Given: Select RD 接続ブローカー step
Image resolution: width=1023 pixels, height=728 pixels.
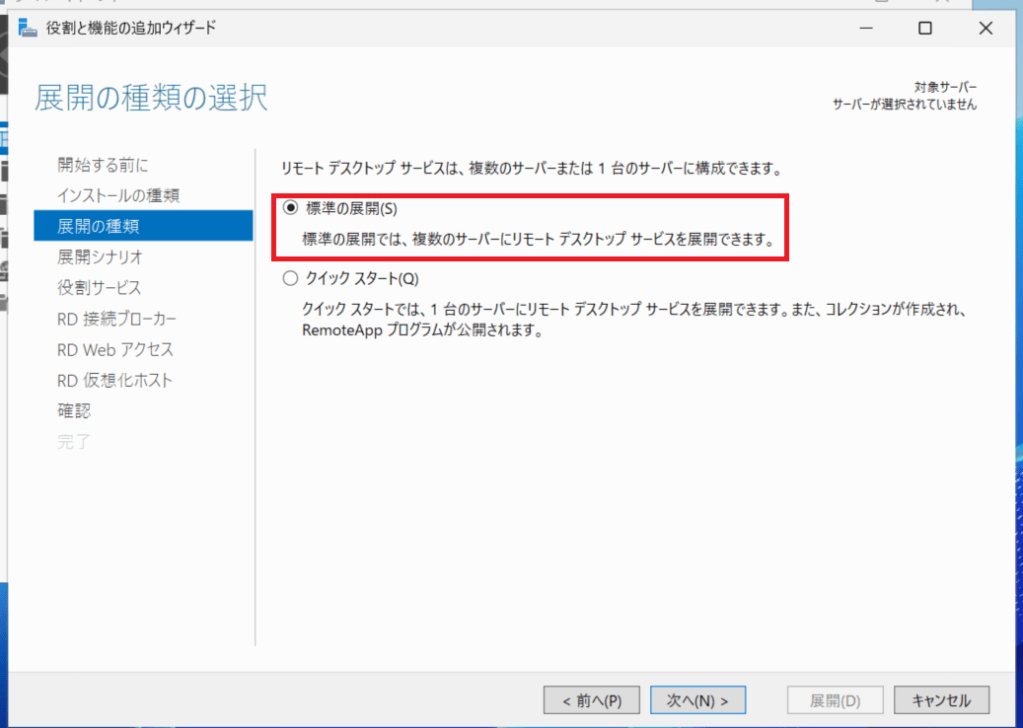Looking at the screenshot, I should tap(117, 319).
